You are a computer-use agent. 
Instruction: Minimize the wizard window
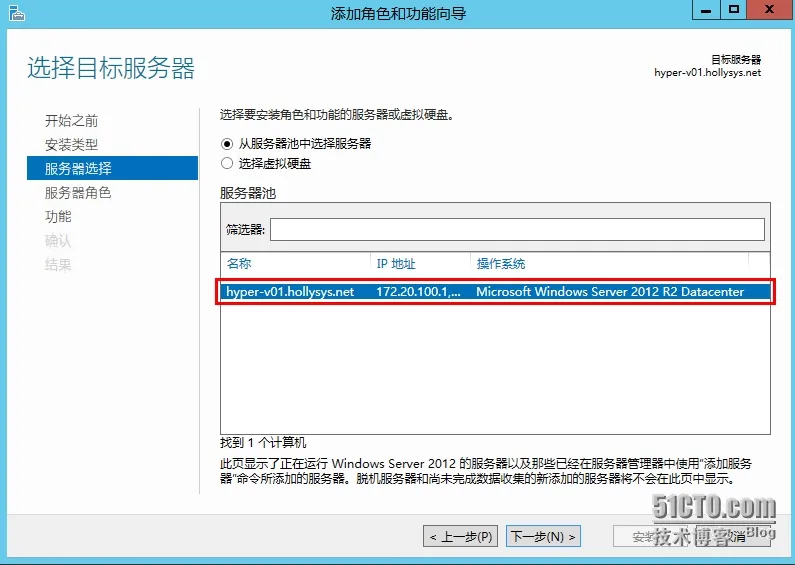pyautogui.click(x=706, y=10)
